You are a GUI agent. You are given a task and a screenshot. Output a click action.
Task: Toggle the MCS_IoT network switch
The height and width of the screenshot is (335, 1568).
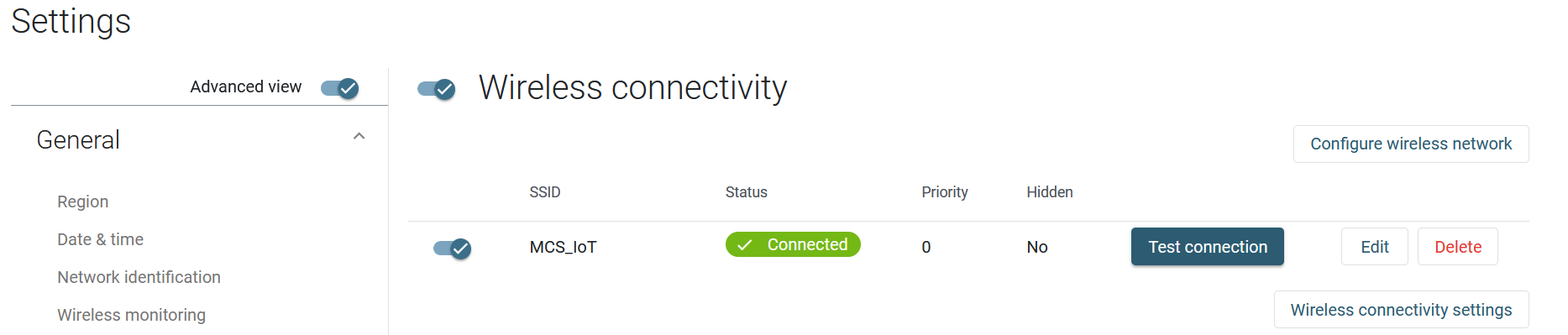point(453,248)
